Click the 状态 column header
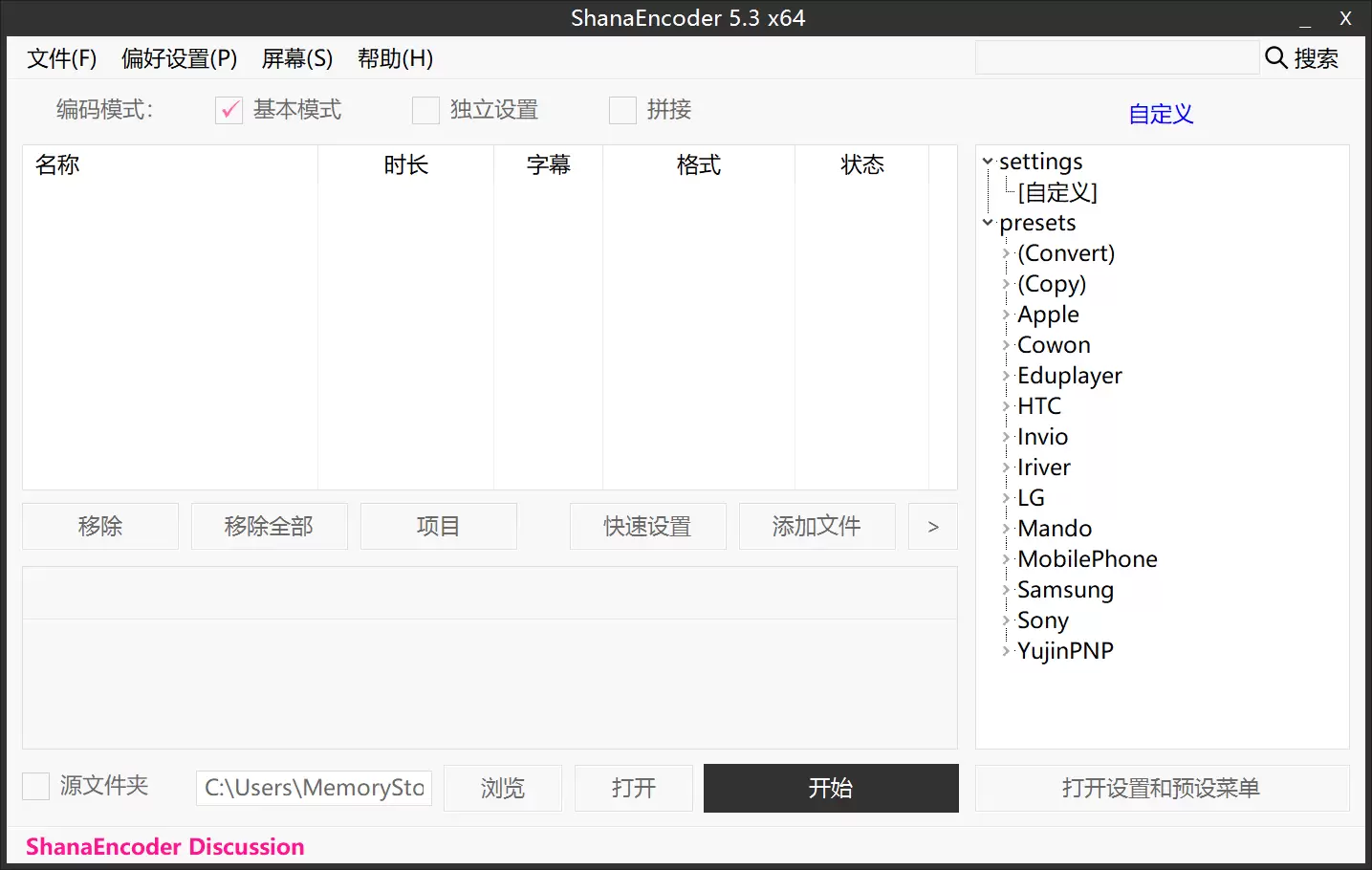The width and height of the screenshot is (1372, 870). click(x=861, y=164)
